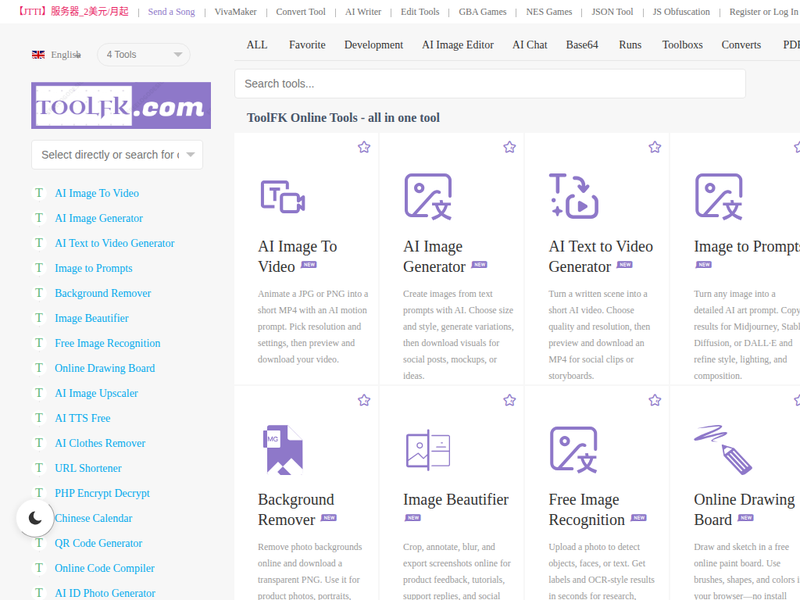Open PHP Encrypt Decrypt in the sidebar
The height and width of the screenshot is (600, 800).
tap(102, 493)
